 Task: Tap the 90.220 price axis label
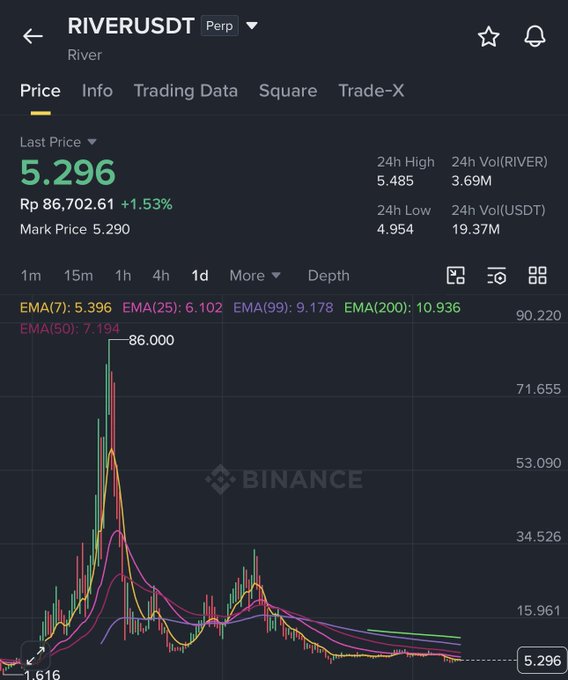tap(538, 315)
